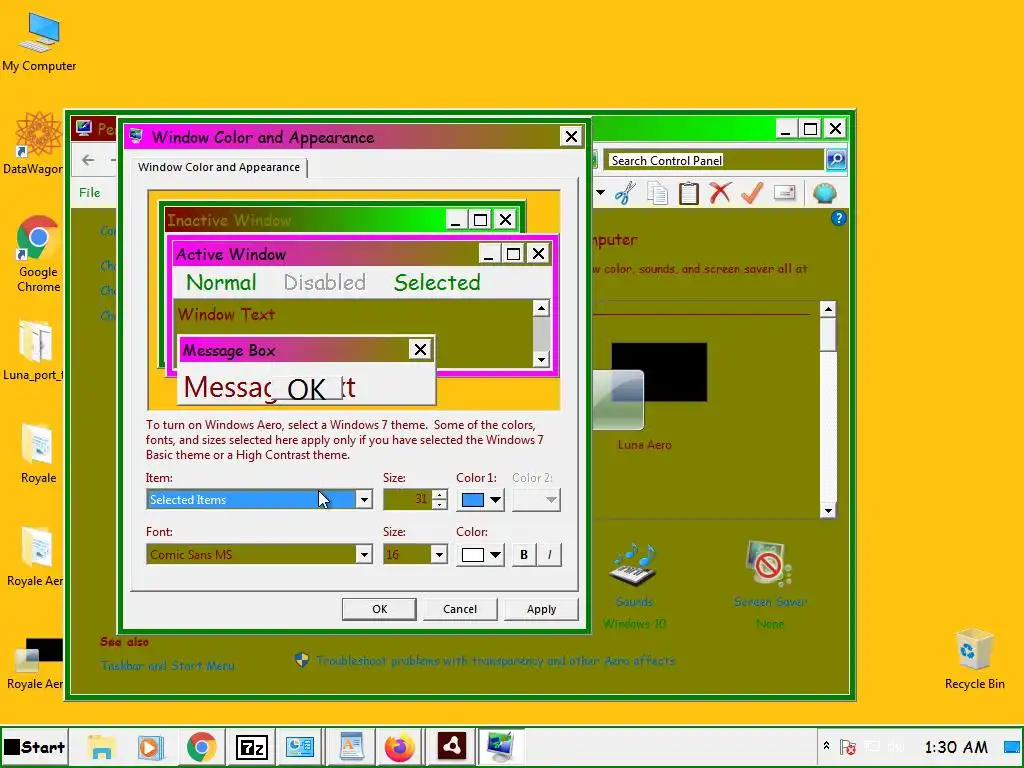
Task: Click Selected menu item in preview
Action: pyautogui.click(x=437, y=283)
